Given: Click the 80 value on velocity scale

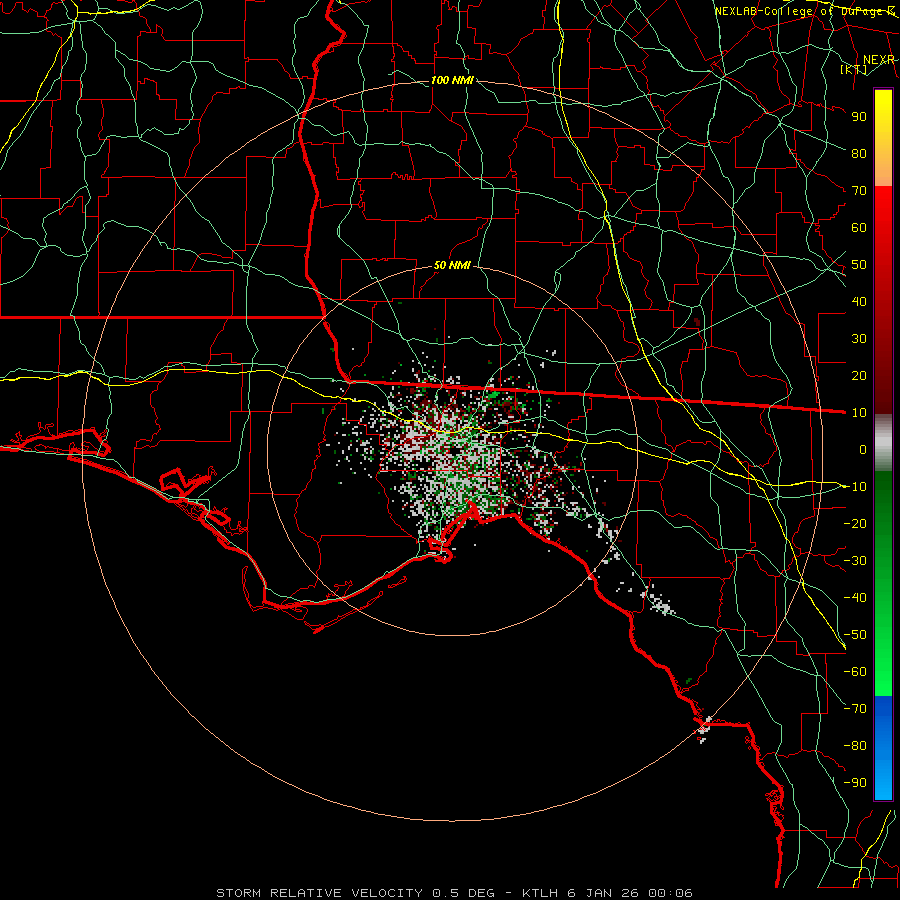Looking at the screenshot, I should (859, 153).
